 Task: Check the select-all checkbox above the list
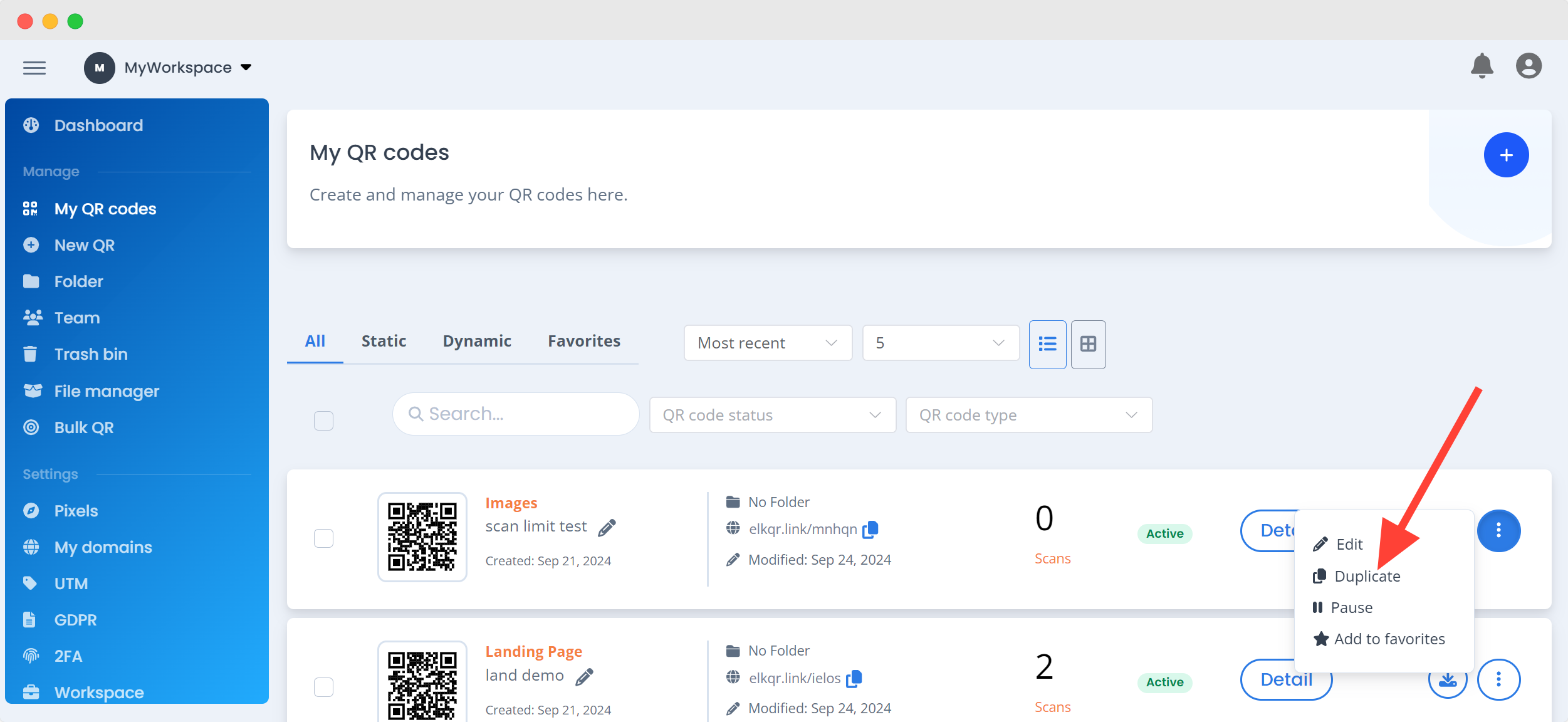pos(324,421)
